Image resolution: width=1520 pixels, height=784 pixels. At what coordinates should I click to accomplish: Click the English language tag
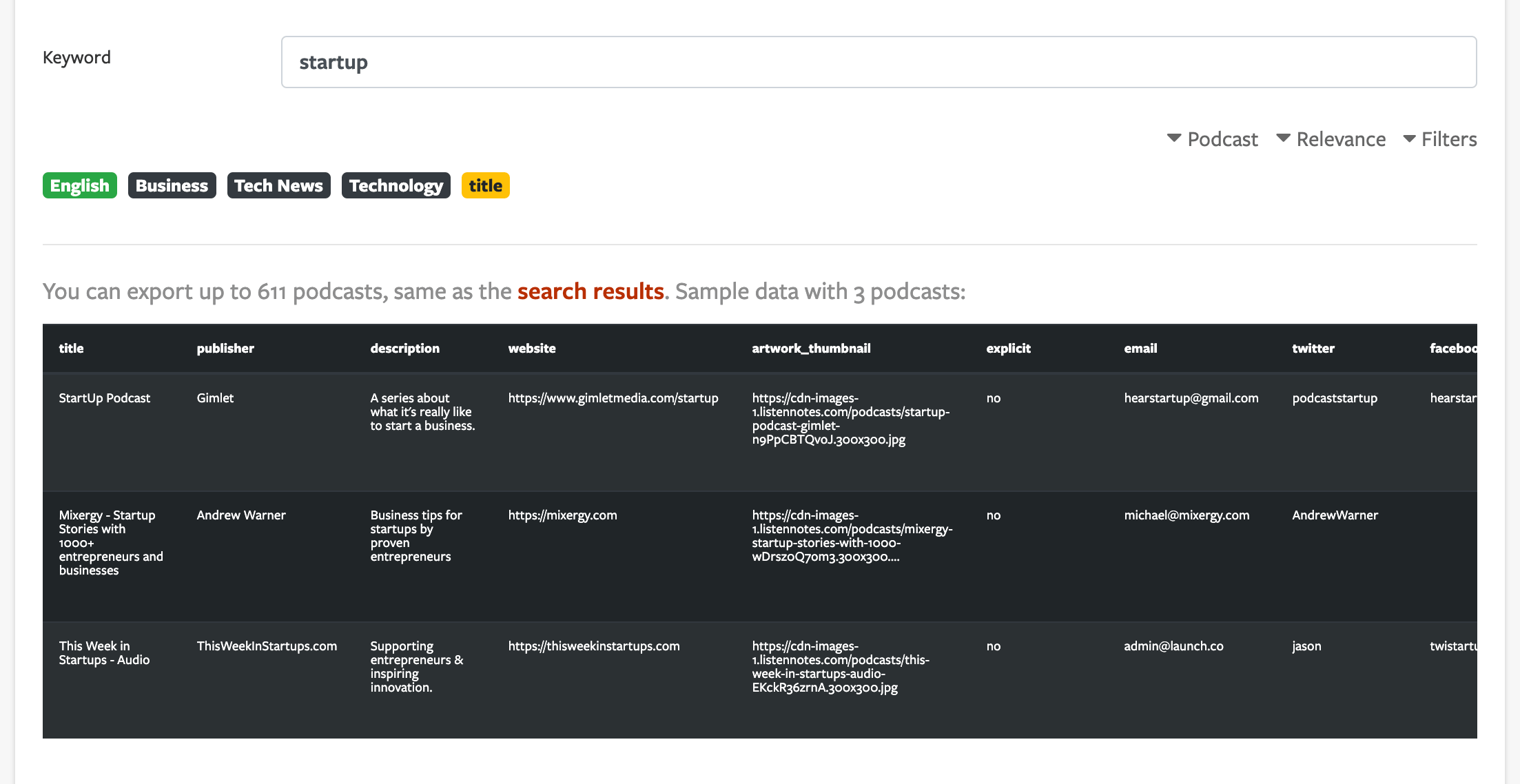click(80, 185)
